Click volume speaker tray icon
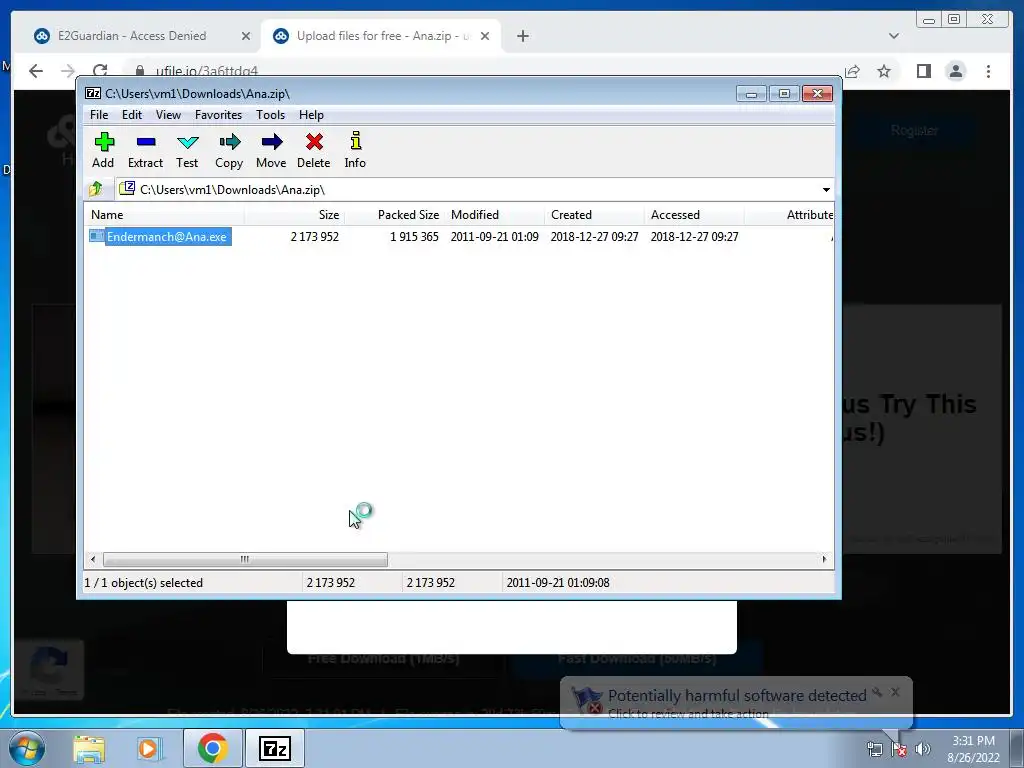The width and height of the screenshot is (1024, 768). tap(923, 749)
